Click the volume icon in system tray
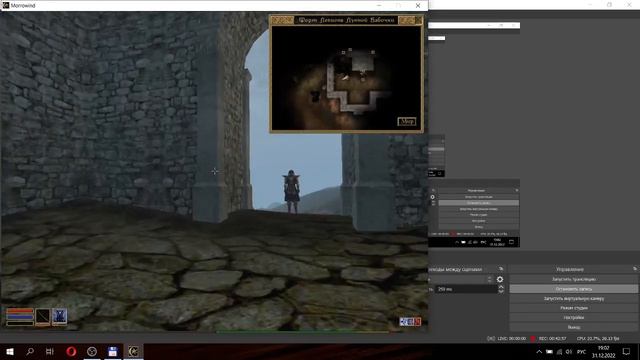 click(569, 351)
